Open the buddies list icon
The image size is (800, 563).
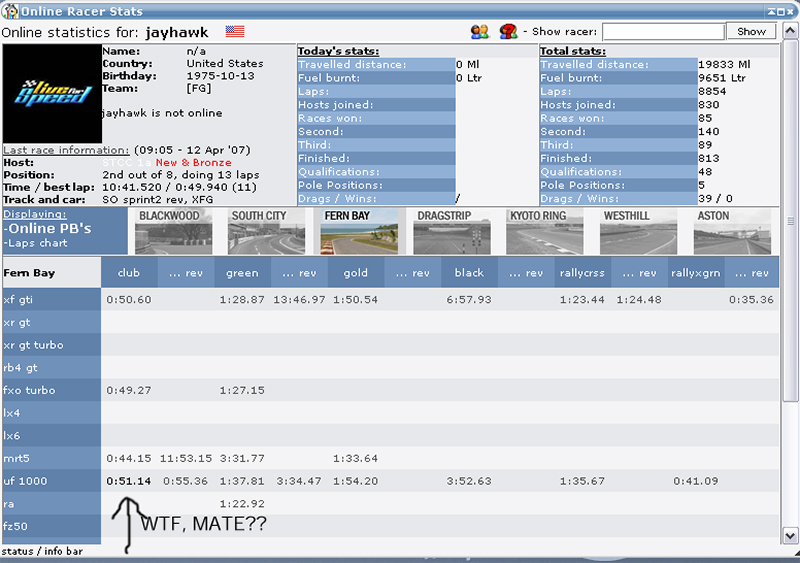coord(480,32)
